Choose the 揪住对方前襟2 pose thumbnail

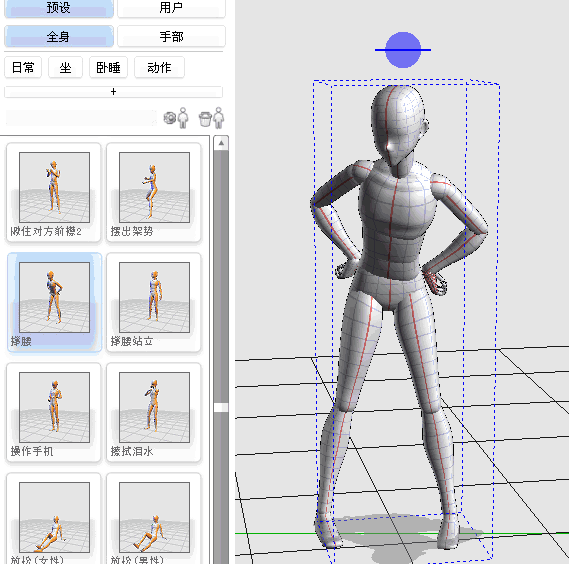(54, 192)
